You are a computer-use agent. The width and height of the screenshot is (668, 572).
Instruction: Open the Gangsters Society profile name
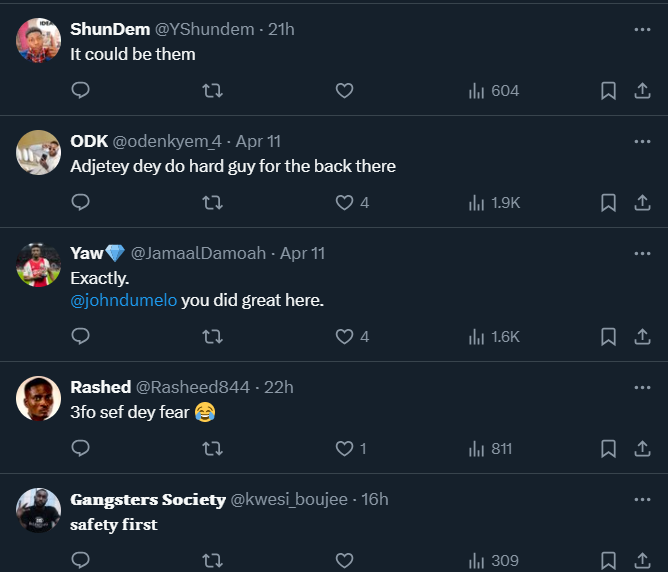[148, 499]
